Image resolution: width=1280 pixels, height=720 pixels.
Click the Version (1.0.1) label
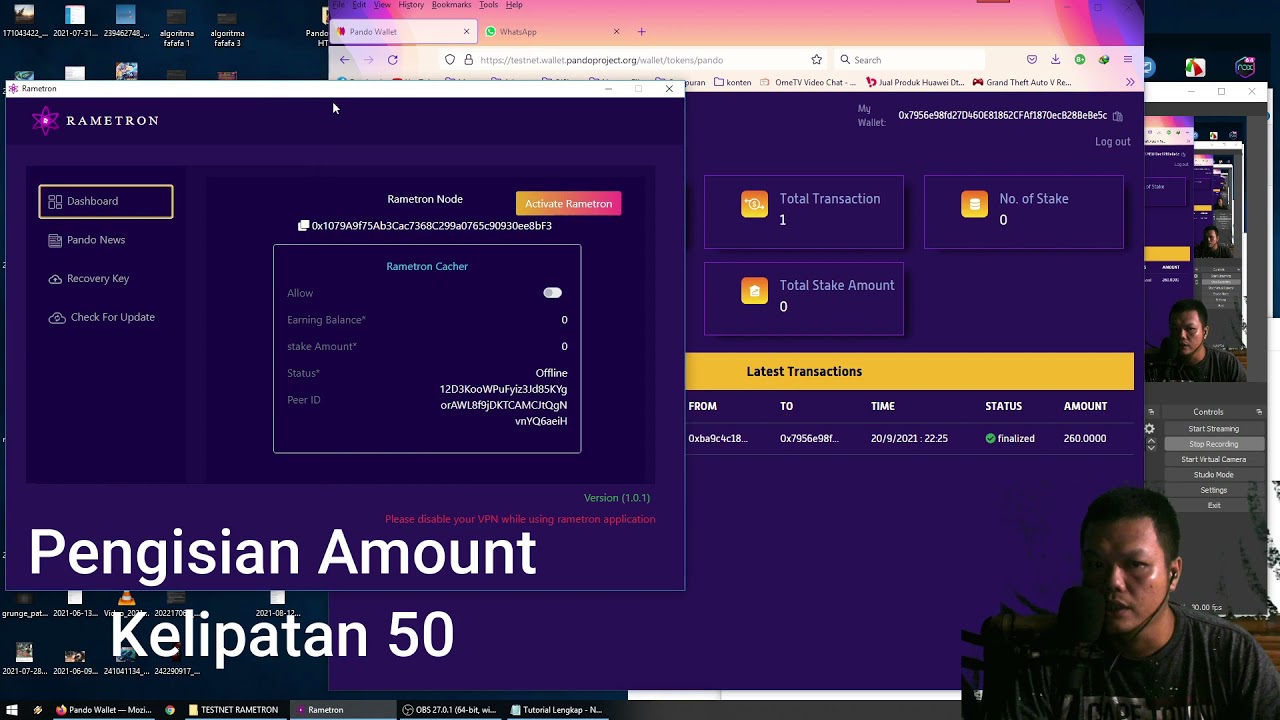click(617, 498)
